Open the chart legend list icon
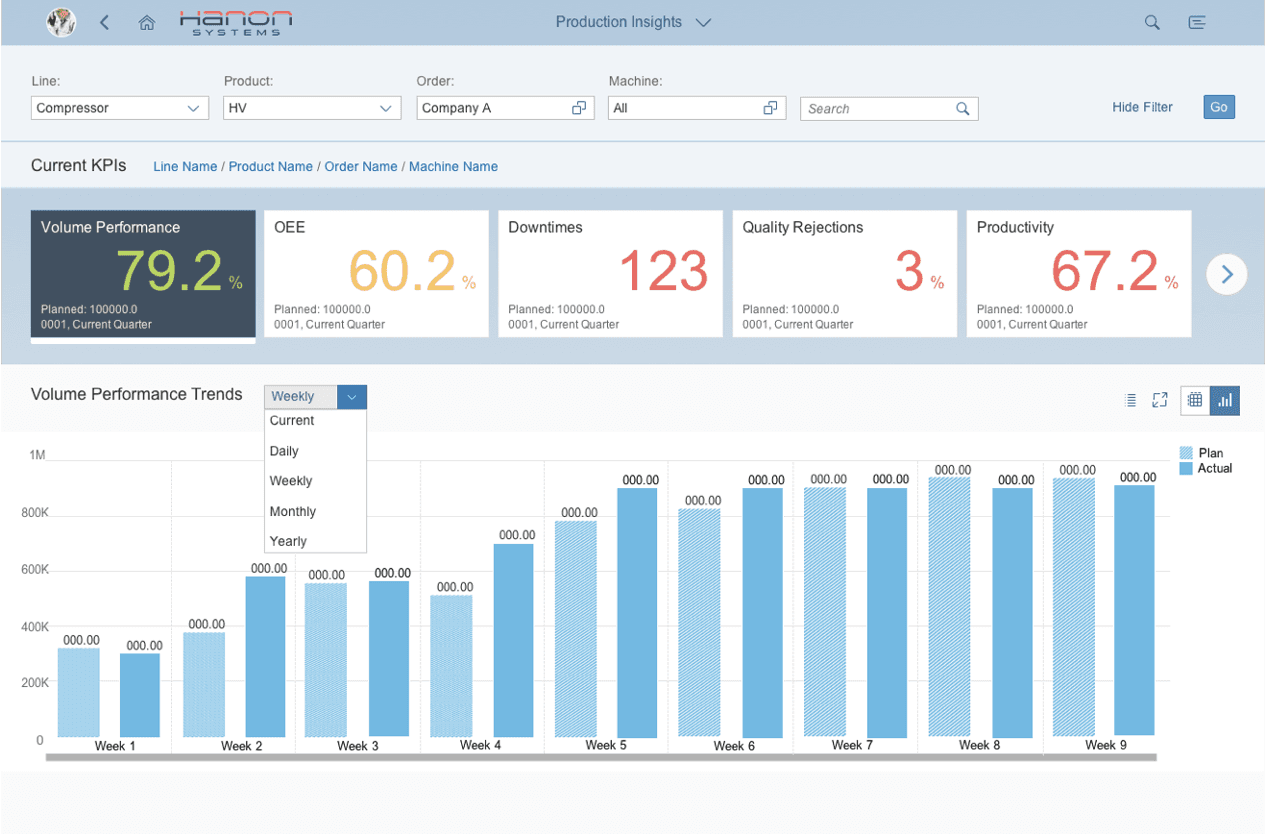Image resolution: width=1266 pixels, height=834 pixels. (x=1131, y=400)
